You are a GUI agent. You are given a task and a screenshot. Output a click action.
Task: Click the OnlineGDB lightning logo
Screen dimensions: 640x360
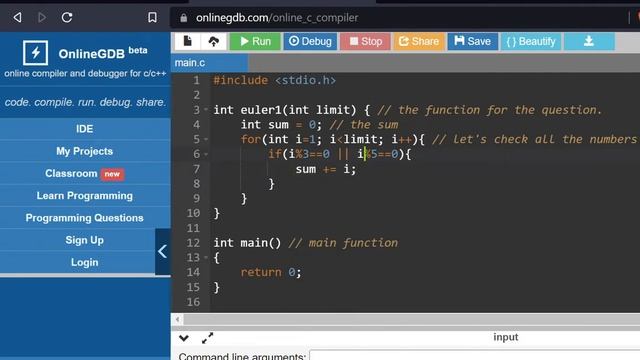tap(36, 53)
